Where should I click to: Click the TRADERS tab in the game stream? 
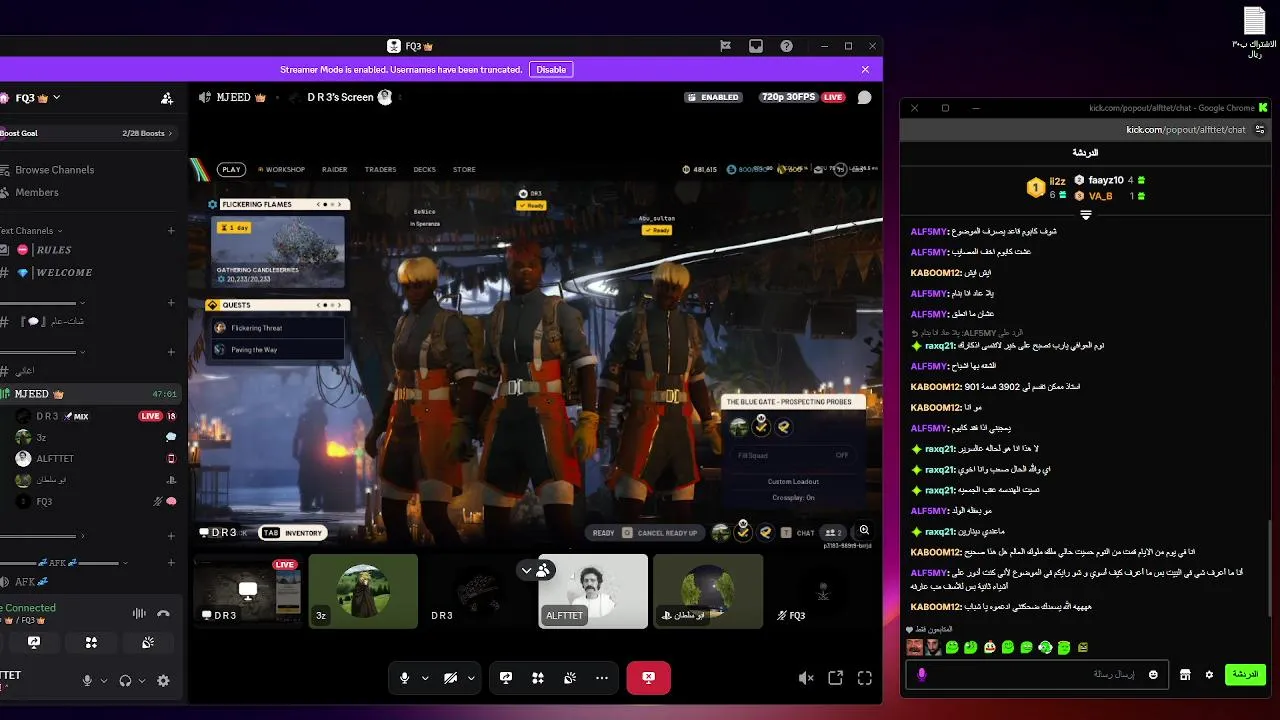[380, 170]
